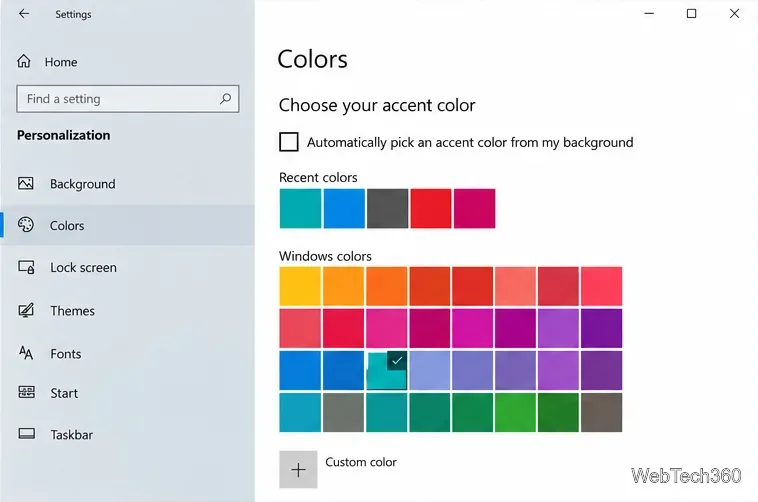This screenshot has width=758, height=502.
Task: Click the Lock screen icon
Action: (26, 267)
